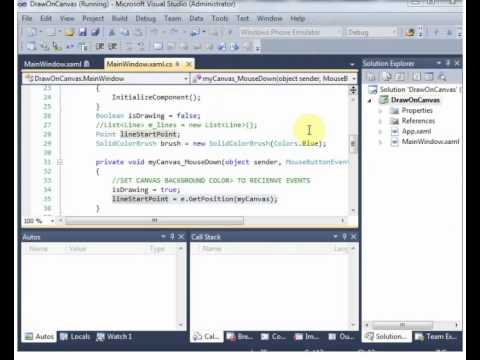Expand the MainWindow.xaml node in Solution Explorer
Viewport: 480px width, 360px height.
[380, 142]
